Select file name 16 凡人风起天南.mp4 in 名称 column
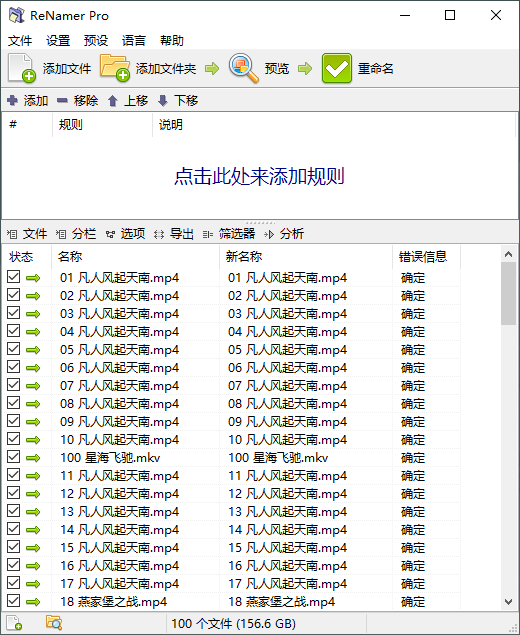Screen dimensions: 520x635 coord(119,566)
